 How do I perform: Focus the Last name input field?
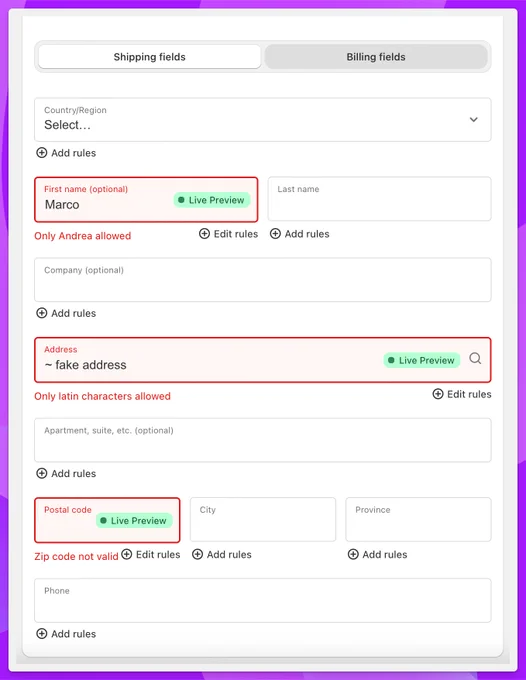379,199
